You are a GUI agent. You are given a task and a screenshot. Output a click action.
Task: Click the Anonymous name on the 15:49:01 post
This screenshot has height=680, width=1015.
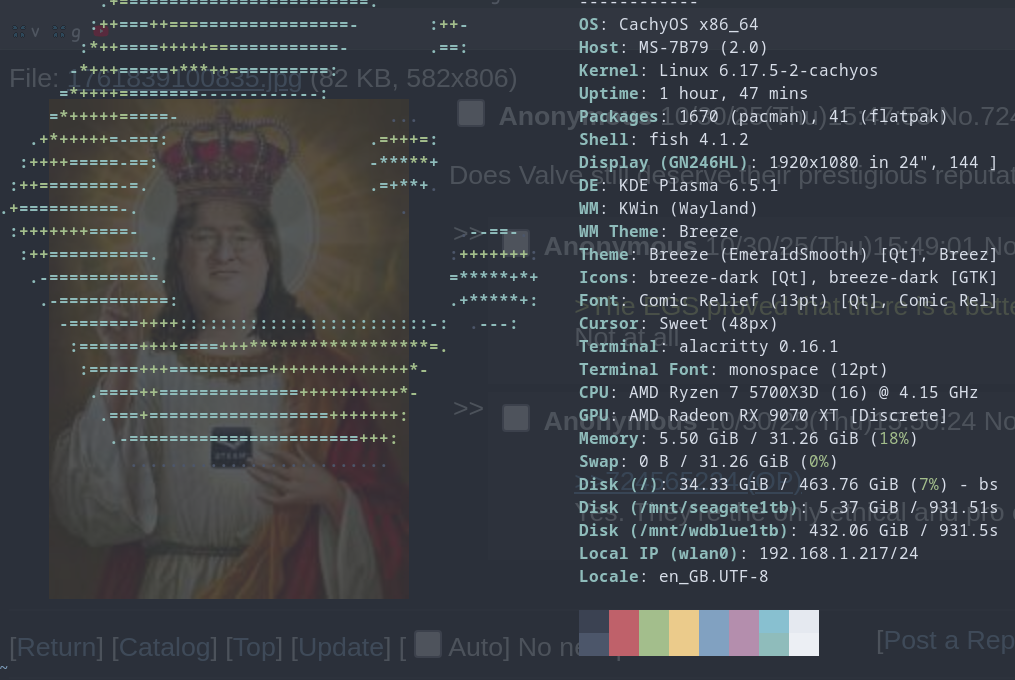pos(621,247)
